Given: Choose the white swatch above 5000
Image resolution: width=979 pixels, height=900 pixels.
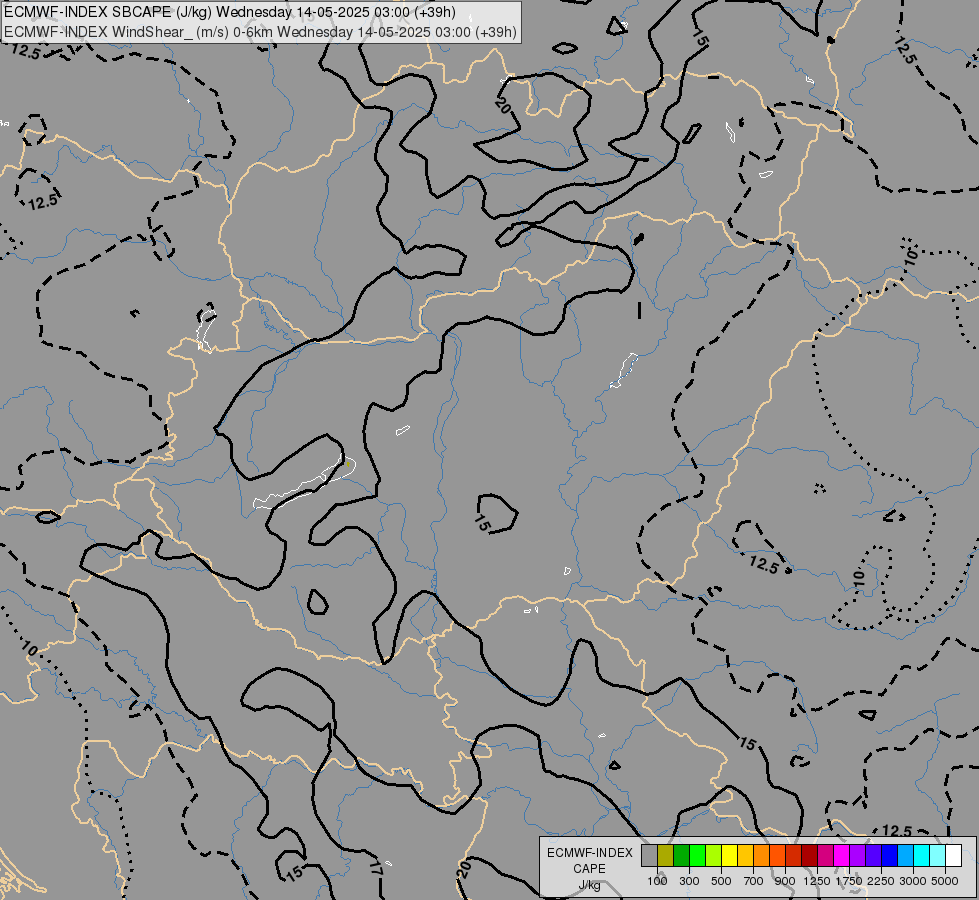Looking at the screenshot, I should point(953,856).
